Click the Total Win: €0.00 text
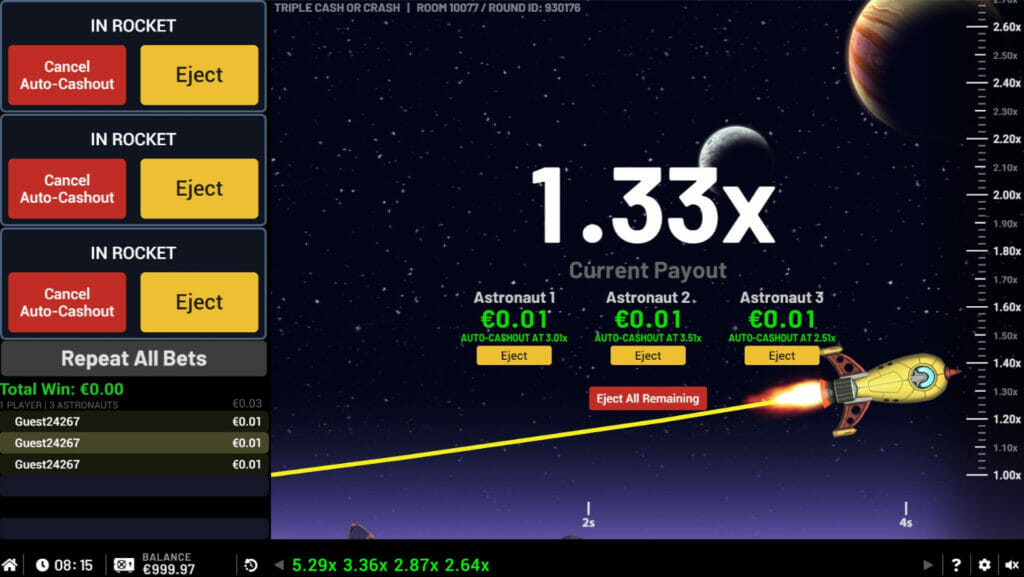The image size is (1024, 577). point(62,390)
